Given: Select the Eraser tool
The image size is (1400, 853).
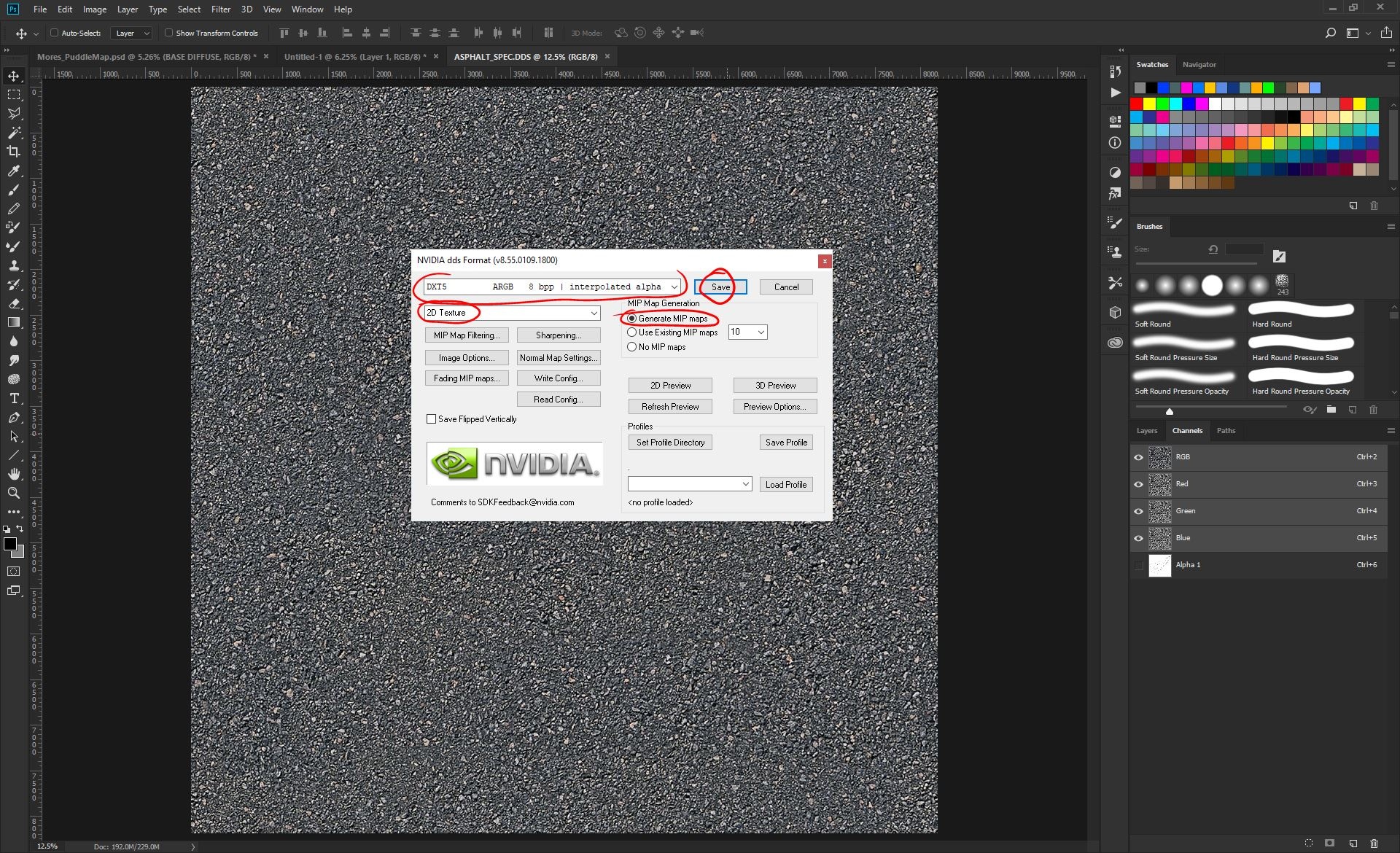Looking at the screenshot, I should click(x=14, y=303).
